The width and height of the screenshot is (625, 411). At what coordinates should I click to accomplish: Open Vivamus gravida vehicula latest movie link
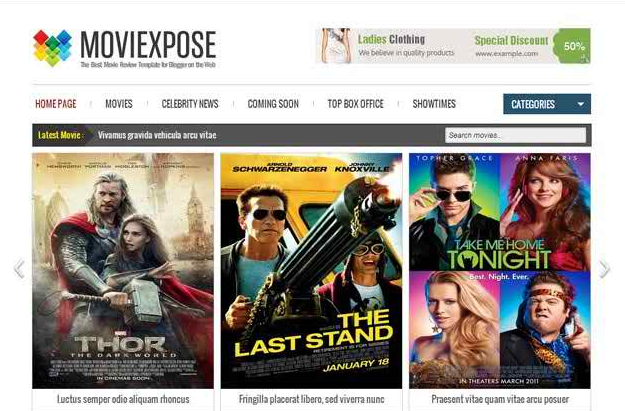[x=157, y=135]
